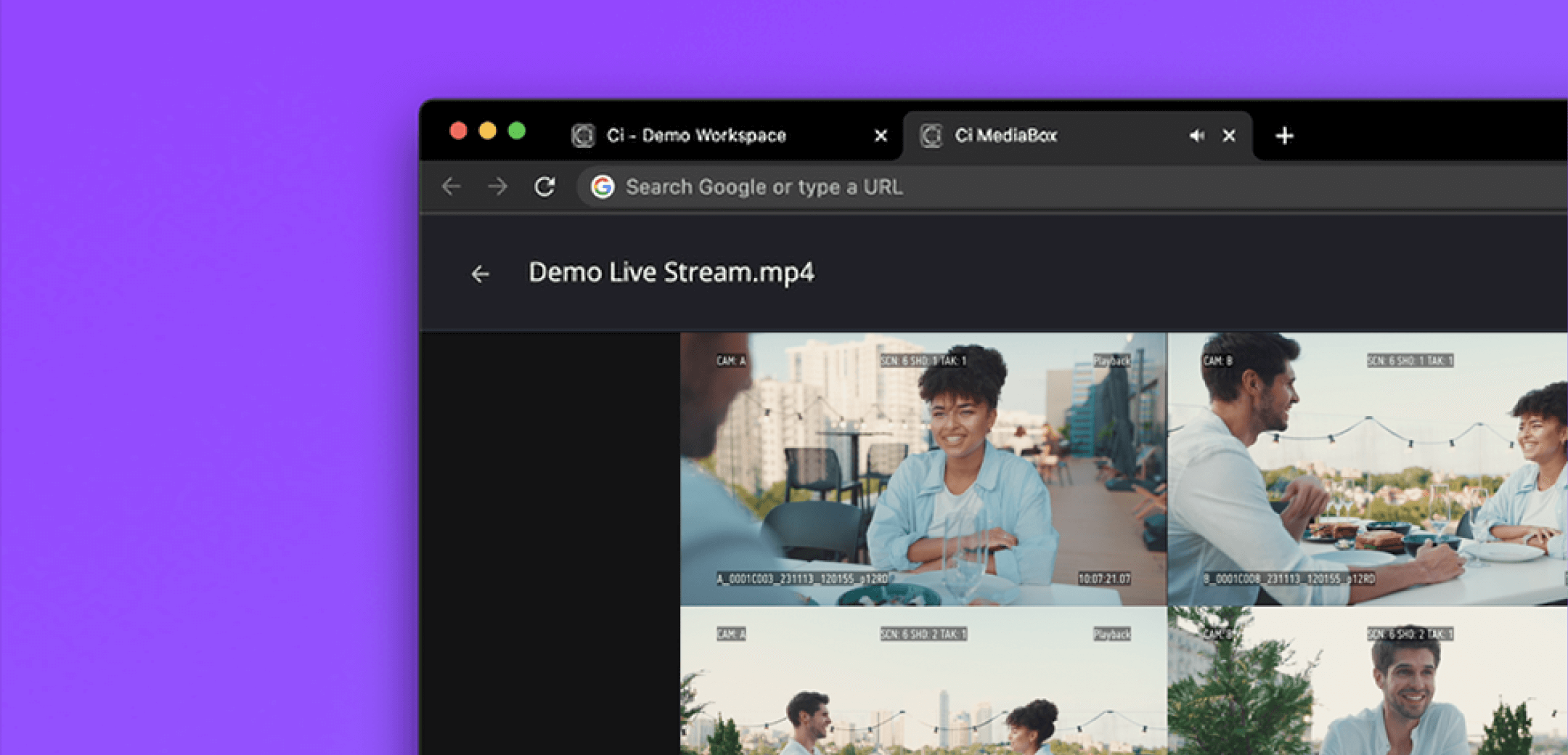Click the green maximize window button

[517, 131]
